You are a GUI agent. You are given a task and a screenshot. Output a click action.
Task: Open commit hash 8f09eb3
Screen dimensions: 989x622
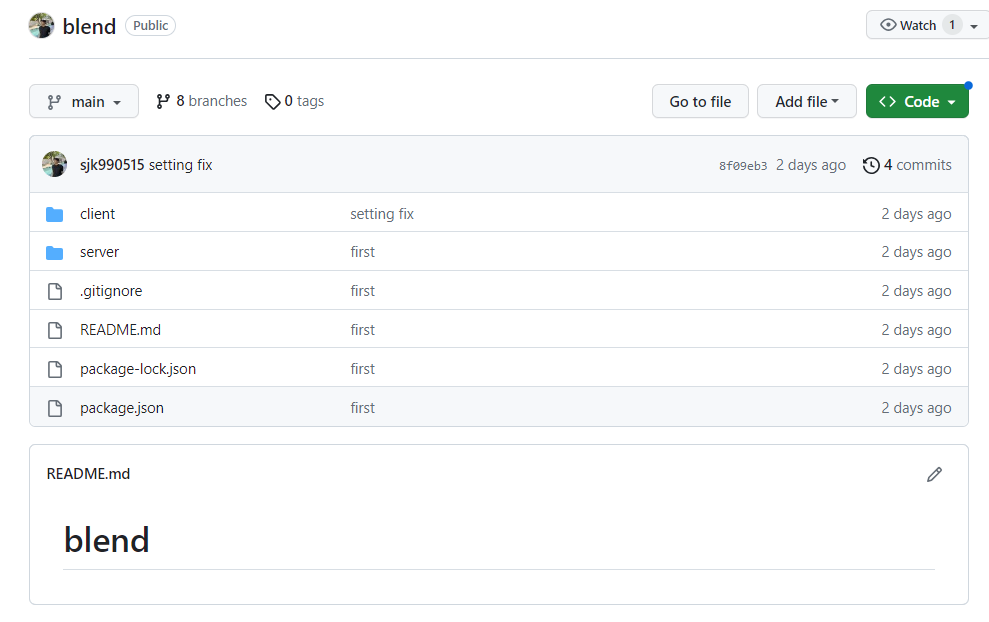click(743, 166)
